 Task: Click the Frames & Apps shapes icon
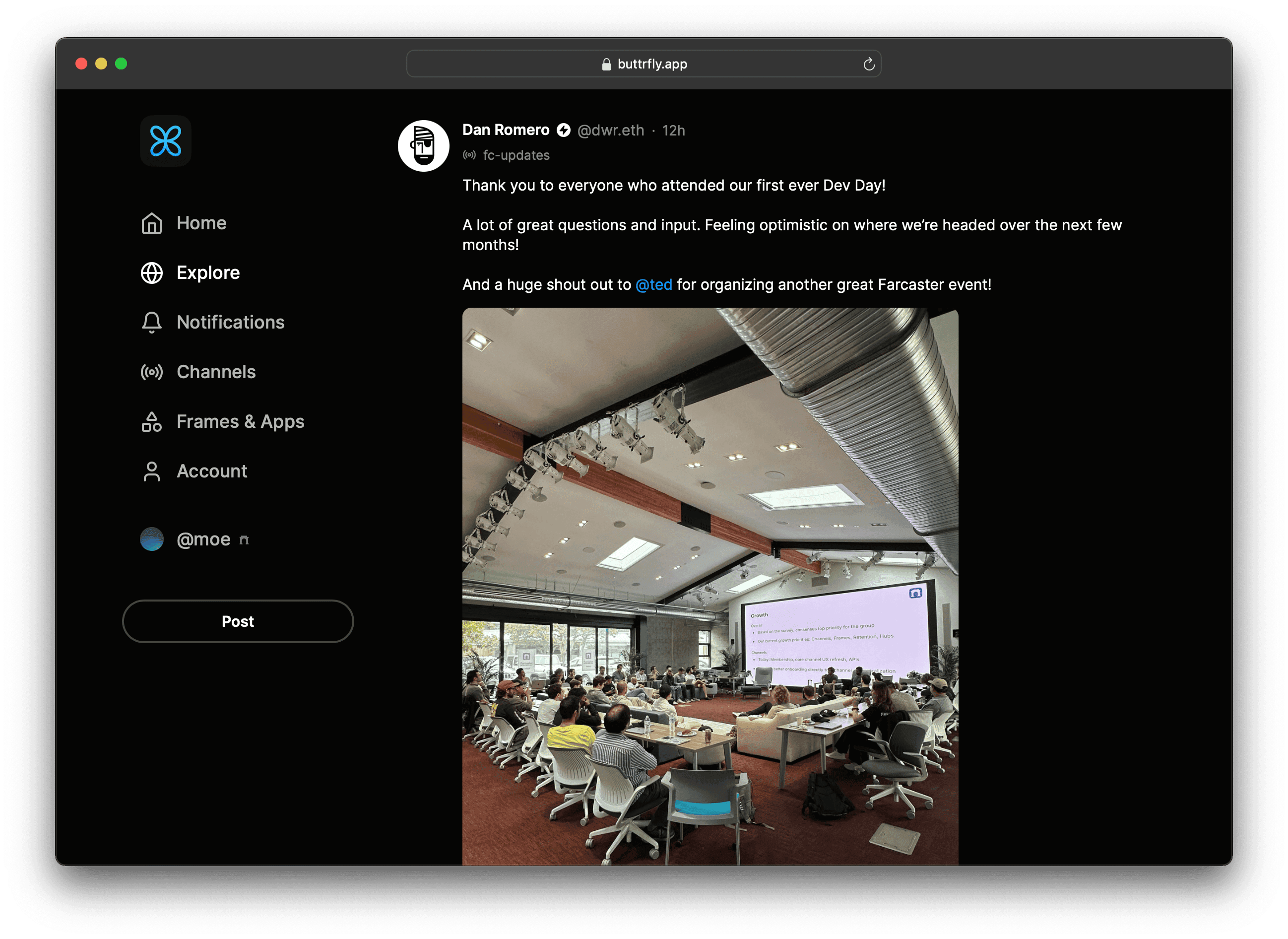click(152, 422)
